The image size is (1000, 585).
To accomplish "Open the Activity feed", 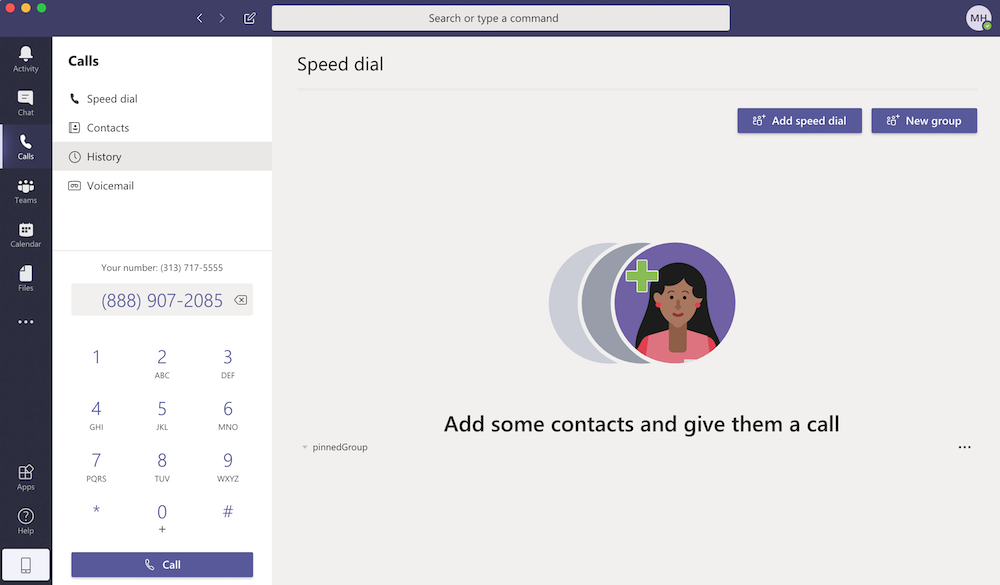I will (26, 59).
